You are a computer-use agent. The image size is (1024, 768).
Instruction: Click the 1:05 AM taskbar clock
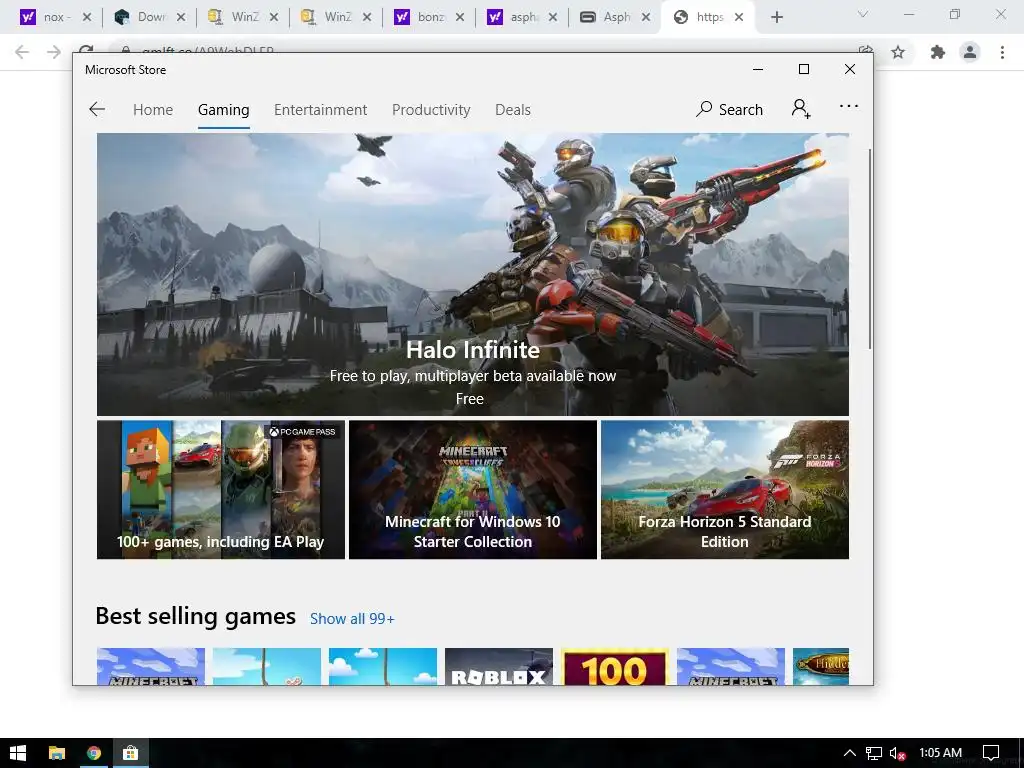click(940, 753)
